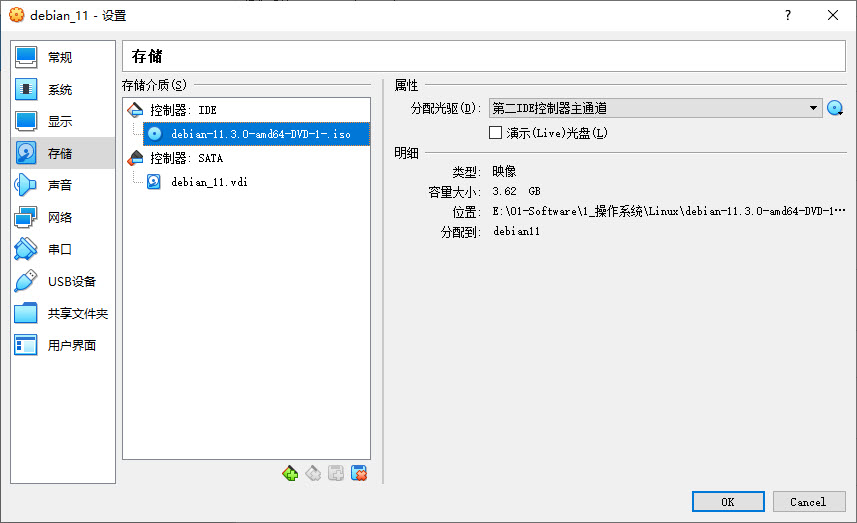Viewport: 857px width, 523px height.
Task: Open the 显示 (Display) settings page
Action: coord(63,121)
